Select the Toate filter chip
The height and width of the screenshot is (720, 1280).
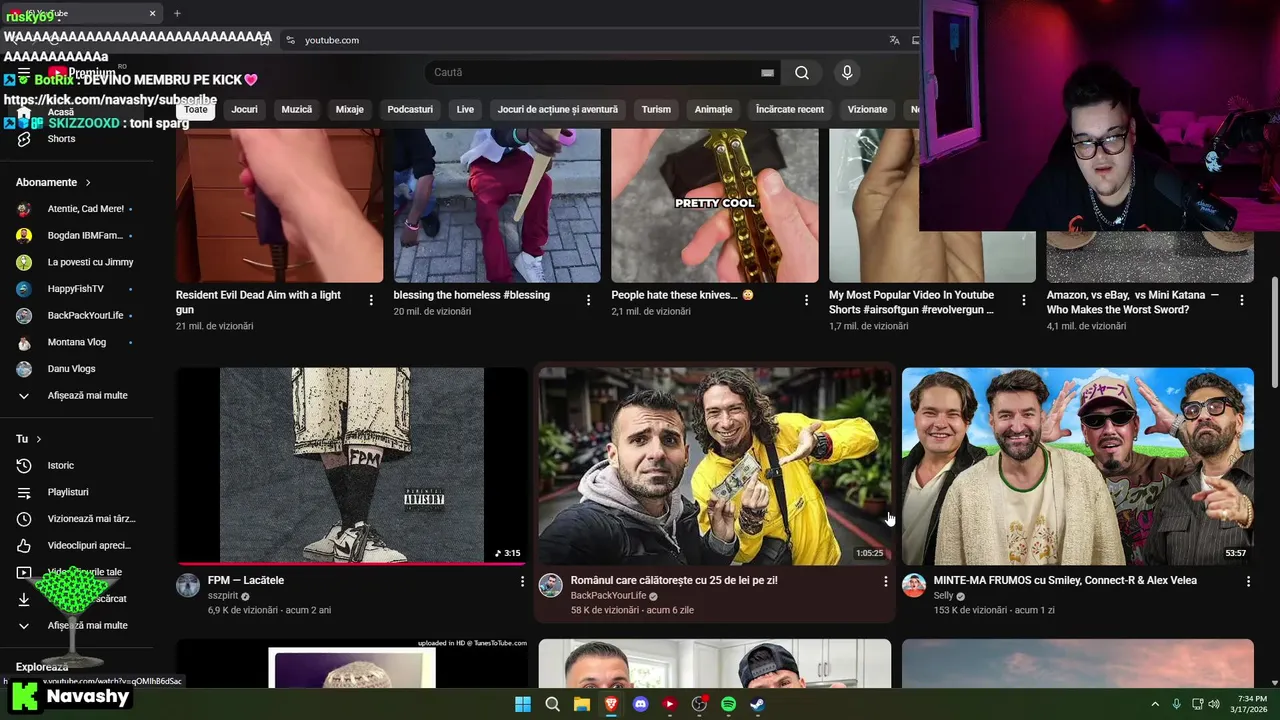click(x=196, y=109)
